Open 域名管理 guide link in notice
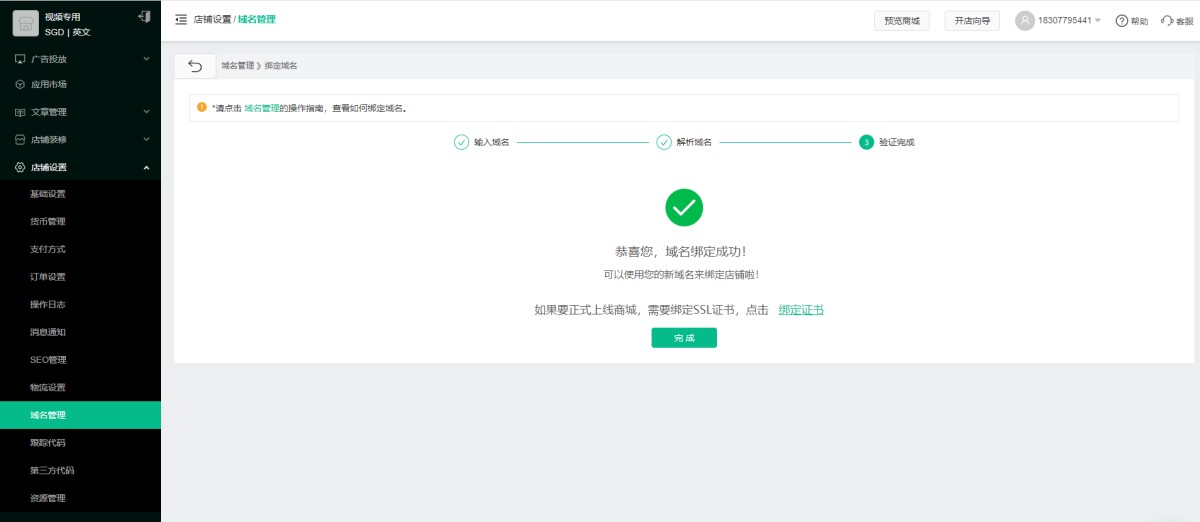The height and width of the screenshot is (522, 1200). tap(262, 107)
